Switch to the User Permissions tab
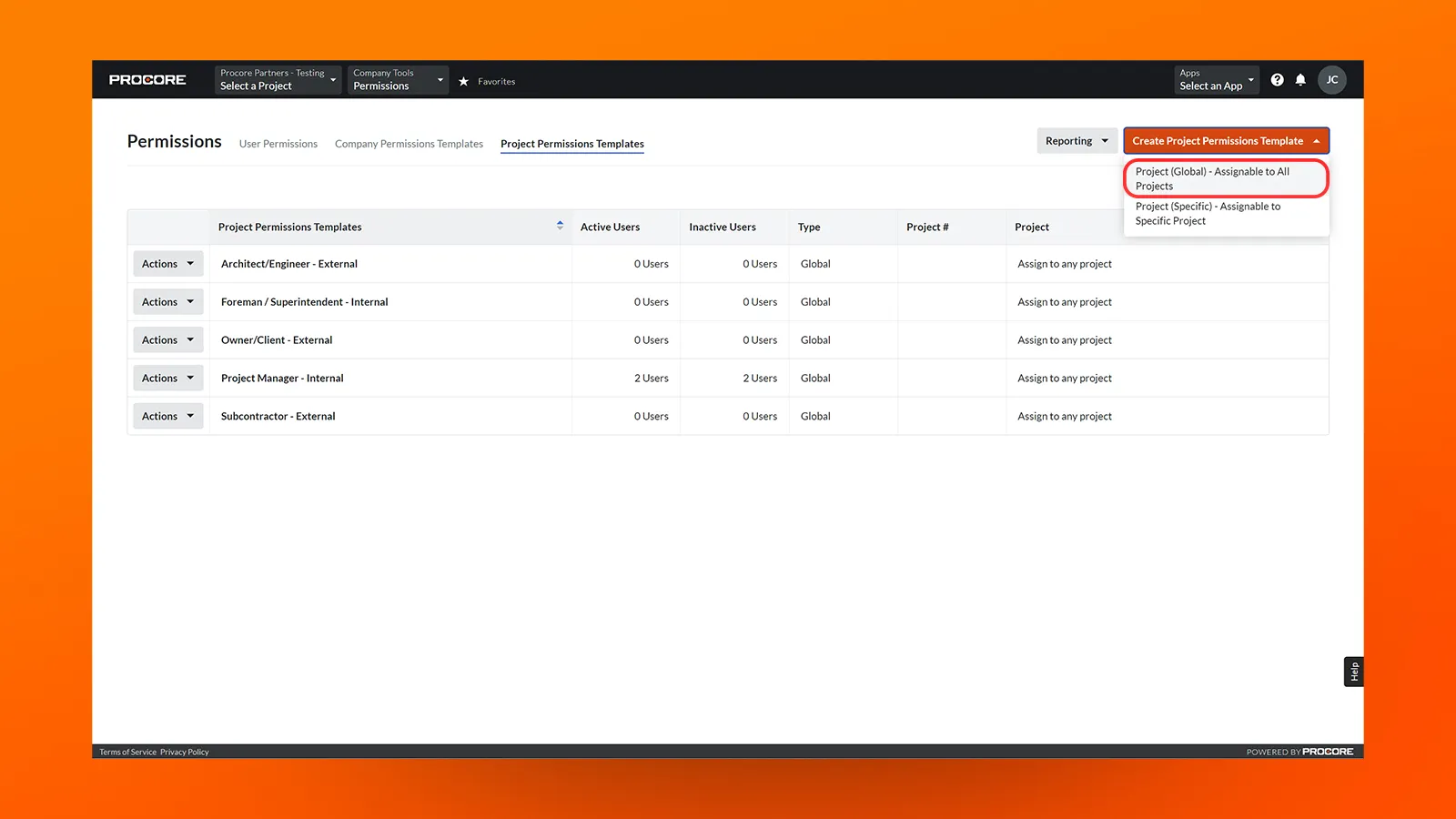 coord(278,143)
